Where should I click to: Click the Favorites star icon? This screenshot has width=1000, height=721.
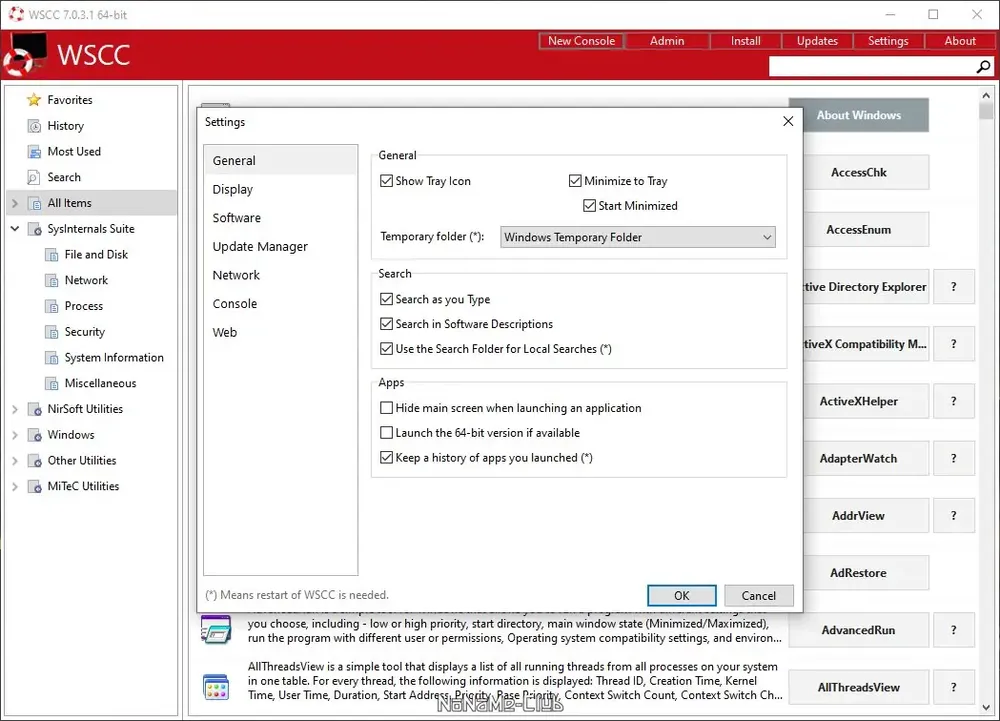click(34, 100)
